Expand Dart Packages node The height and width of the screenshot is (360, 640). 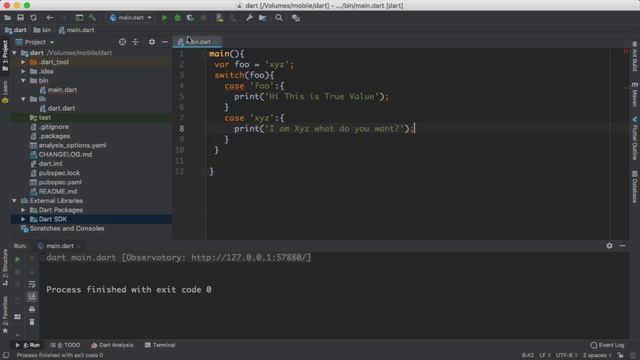23,210
